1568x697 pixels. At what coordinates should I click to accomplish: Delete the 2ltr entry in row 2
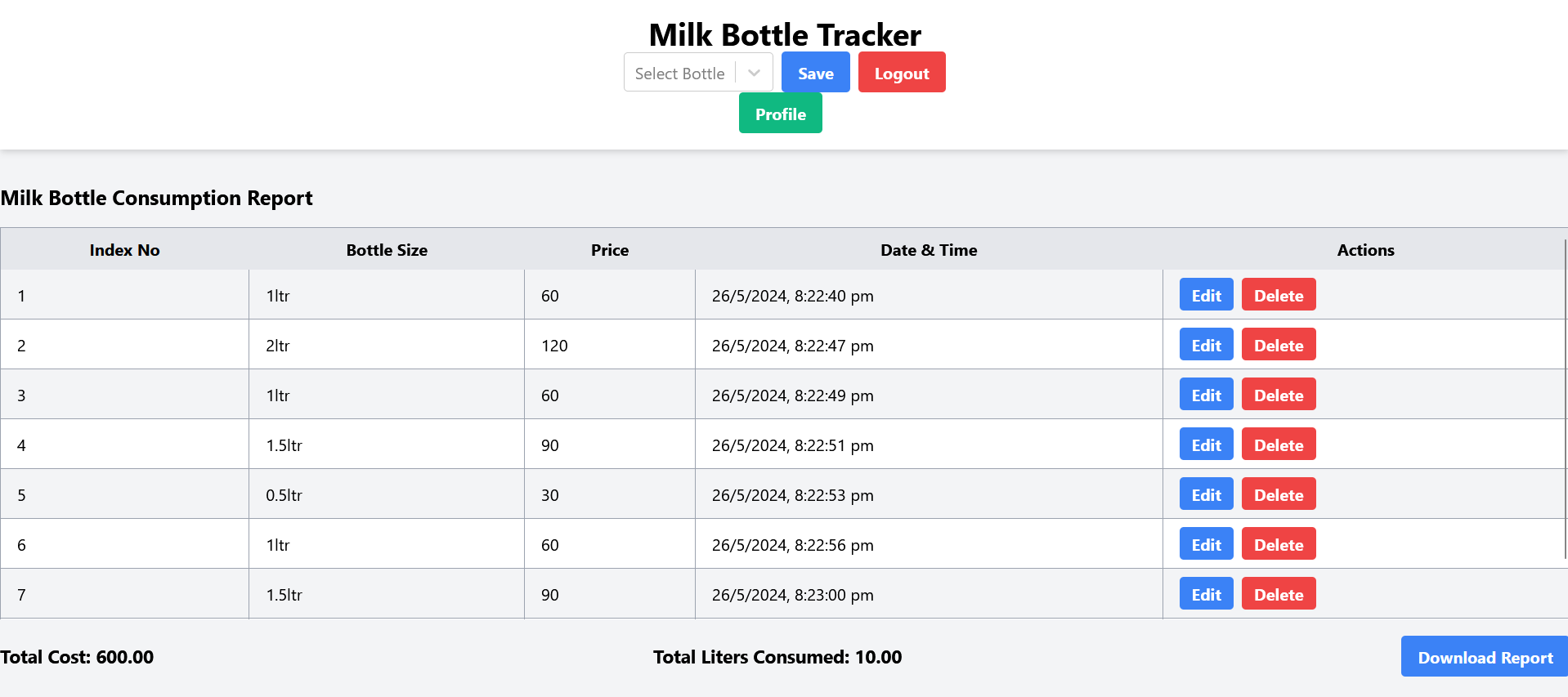tap(1277, 344)
